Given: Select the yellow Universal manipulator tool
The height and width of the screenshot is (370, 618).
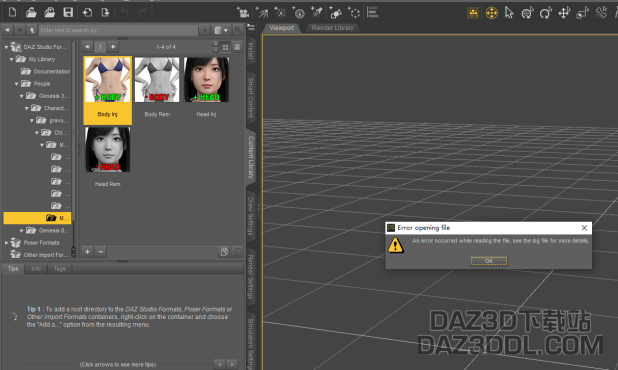Looking at the screenshot, I should coord(491,13).
